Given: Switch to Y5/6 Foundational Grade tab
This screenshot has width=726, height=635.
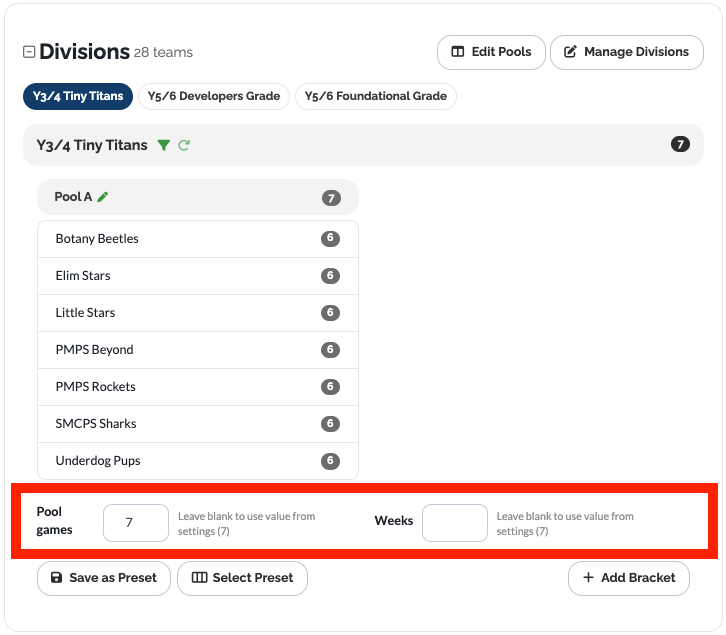Looking at the screenshot, I should point(376,96).
